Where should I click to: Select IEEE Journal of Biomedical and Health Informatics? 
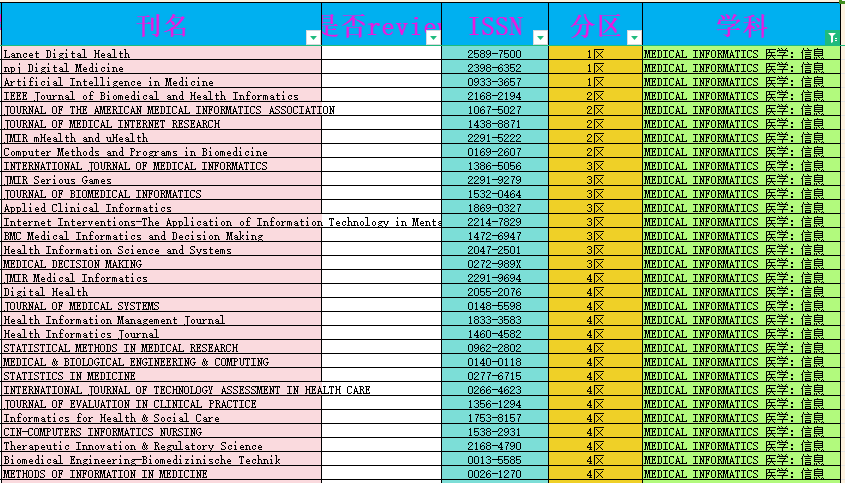point(162,95)
